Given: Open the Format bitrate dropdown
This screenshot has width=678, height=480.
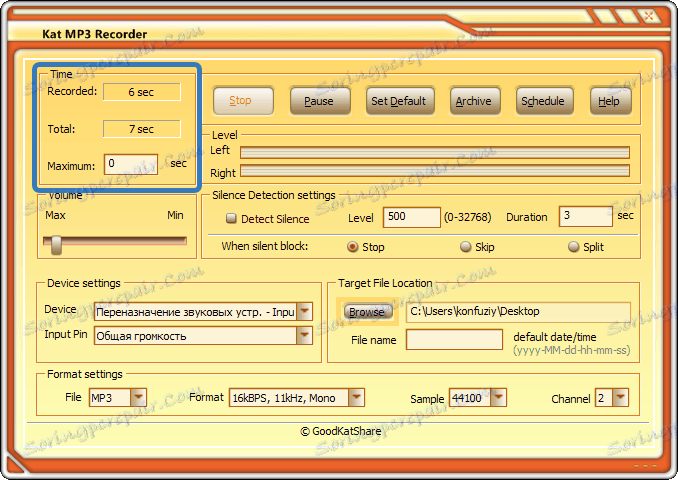Looking at the screenshot, I should point(356,397).
